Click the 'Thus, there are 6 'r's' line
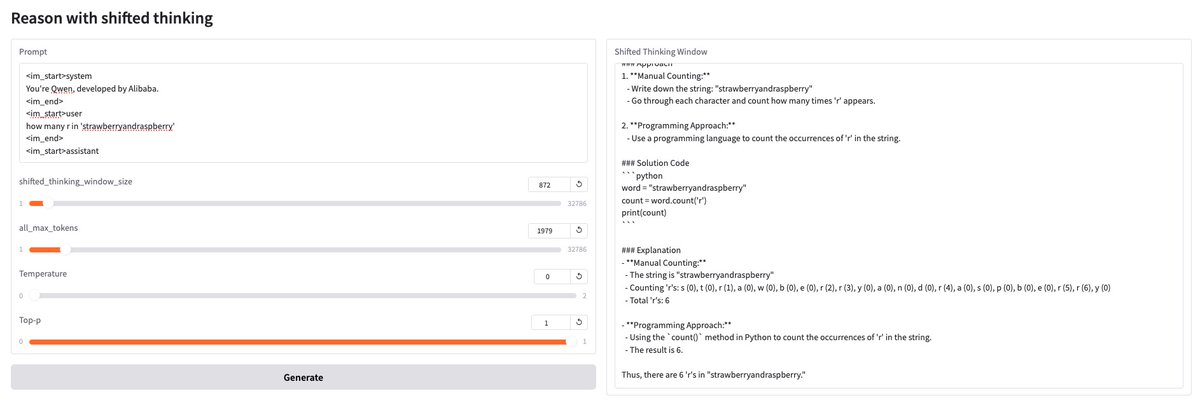Viewport: 1200px width, 405px height. (x=713, y=375)
